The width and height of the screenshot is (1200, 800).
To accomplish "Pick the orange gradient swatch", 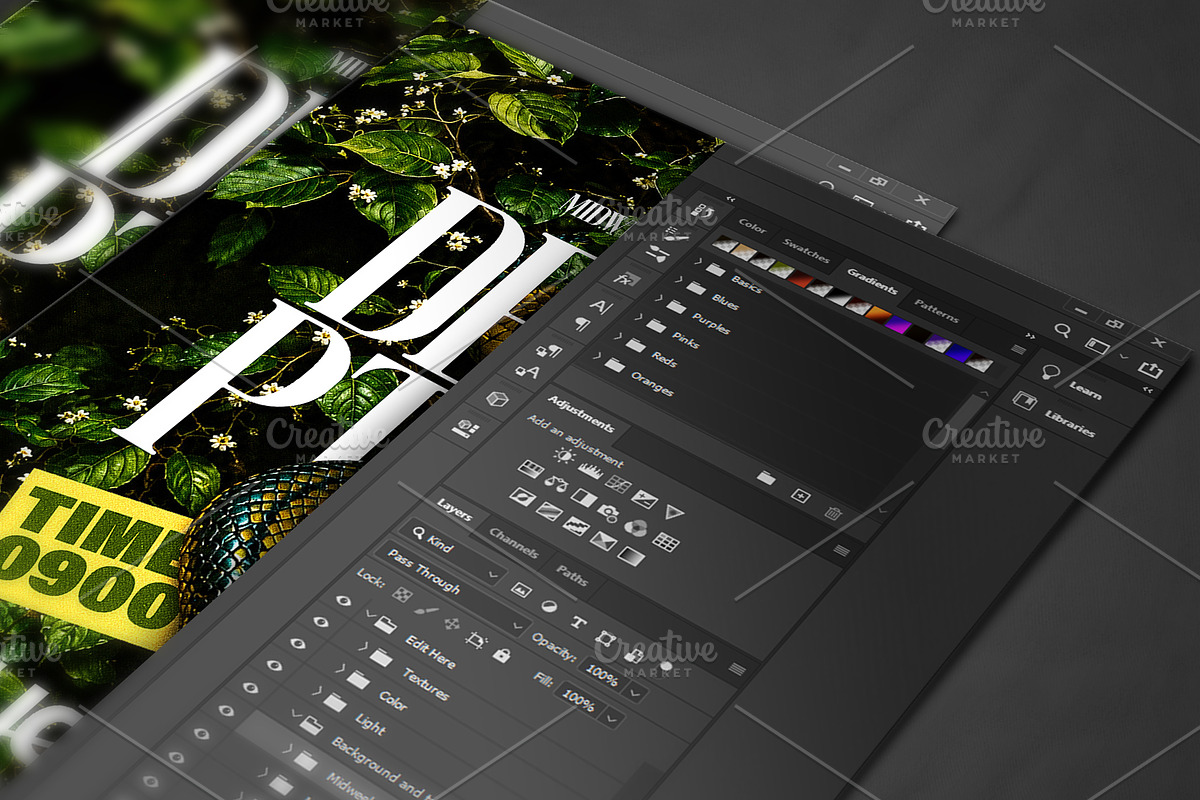I will coord(878,313).
